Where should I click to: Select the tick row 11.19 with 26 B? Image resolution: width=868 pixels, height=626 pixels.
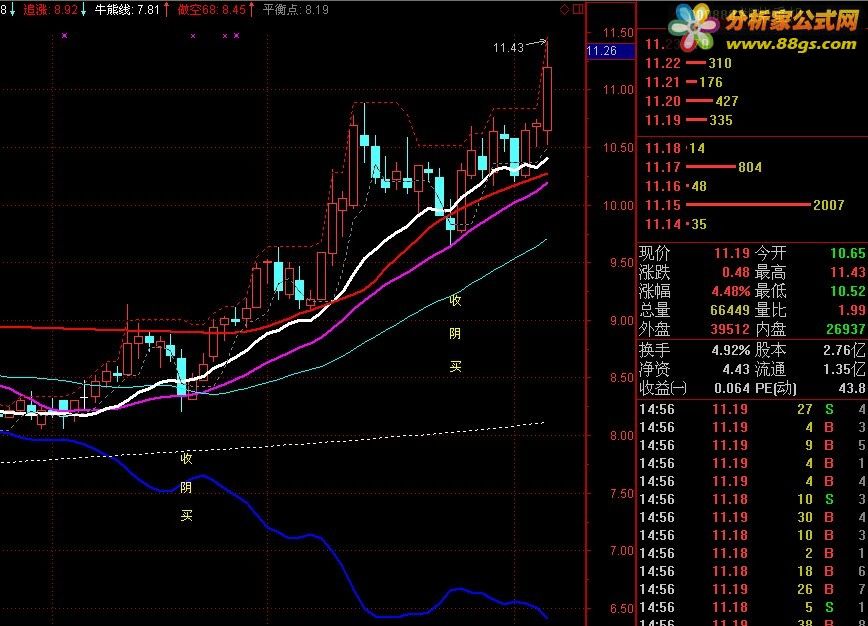[x=752, y=589]
